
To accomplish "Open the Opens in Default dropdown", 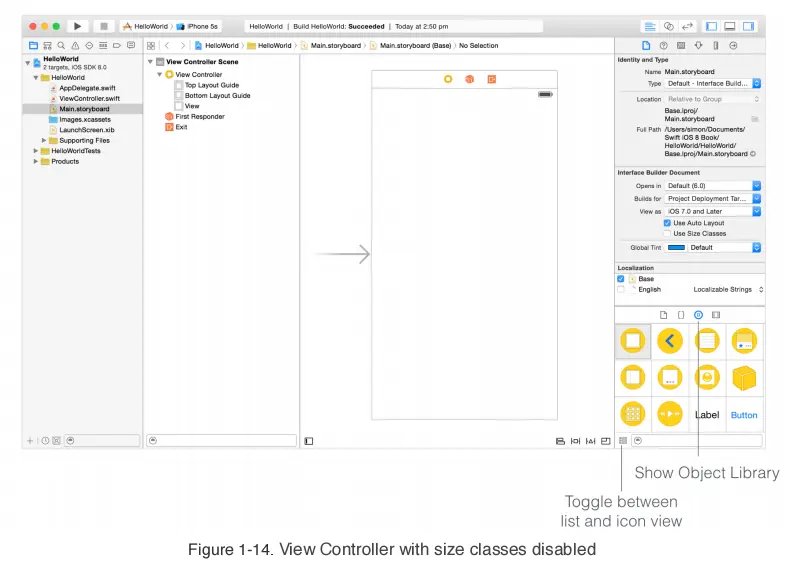I will [x=713, y=186].
